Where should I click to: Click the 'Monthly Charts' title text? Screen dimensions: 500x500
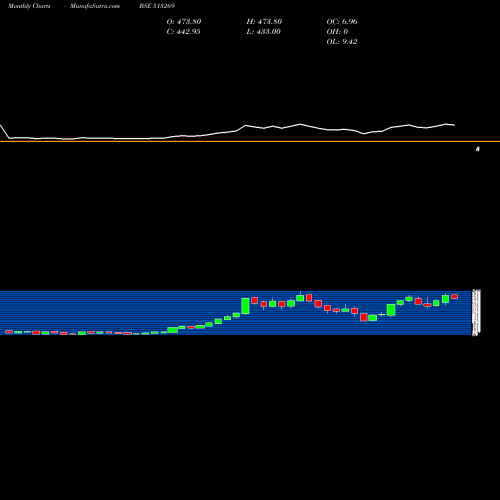[29, 6]
